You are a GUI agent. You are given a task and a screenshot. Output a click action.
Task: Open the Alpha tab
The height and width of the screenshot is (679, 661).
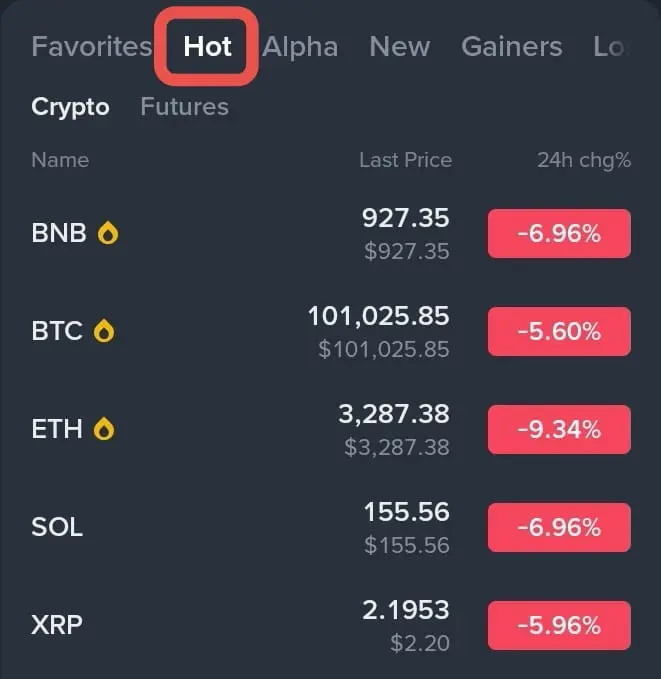coord(300,47)
